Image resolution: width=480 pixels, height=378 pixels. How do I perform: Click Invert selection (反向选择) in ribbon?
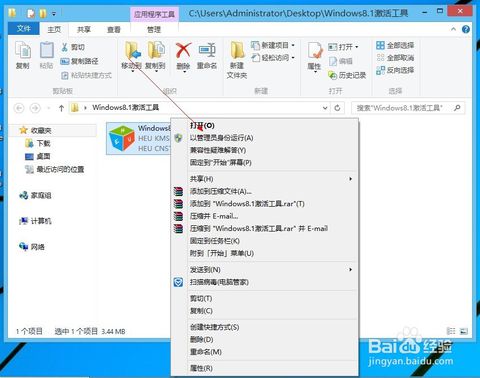395,70
